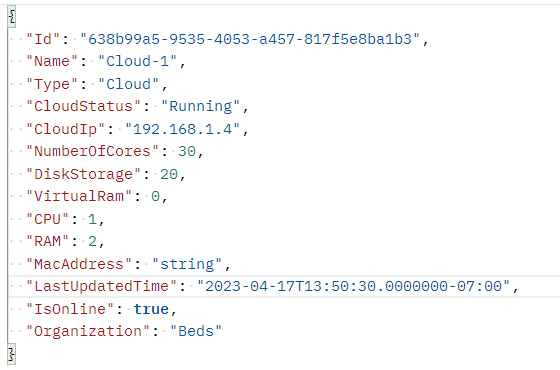Click the IsOnline true value
Screen dimensions: 560x370
point(151,309)
